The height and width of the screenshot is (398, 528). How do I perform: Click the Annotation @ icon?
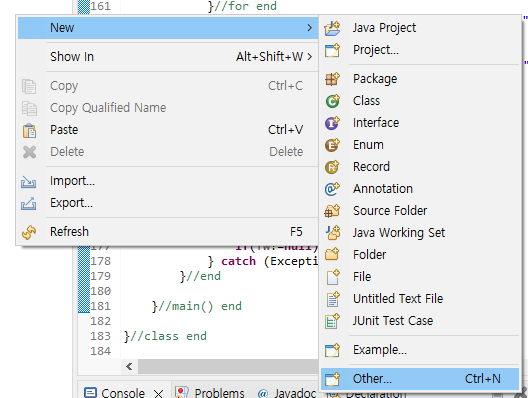pyautogui.click(x=332, y=189)
